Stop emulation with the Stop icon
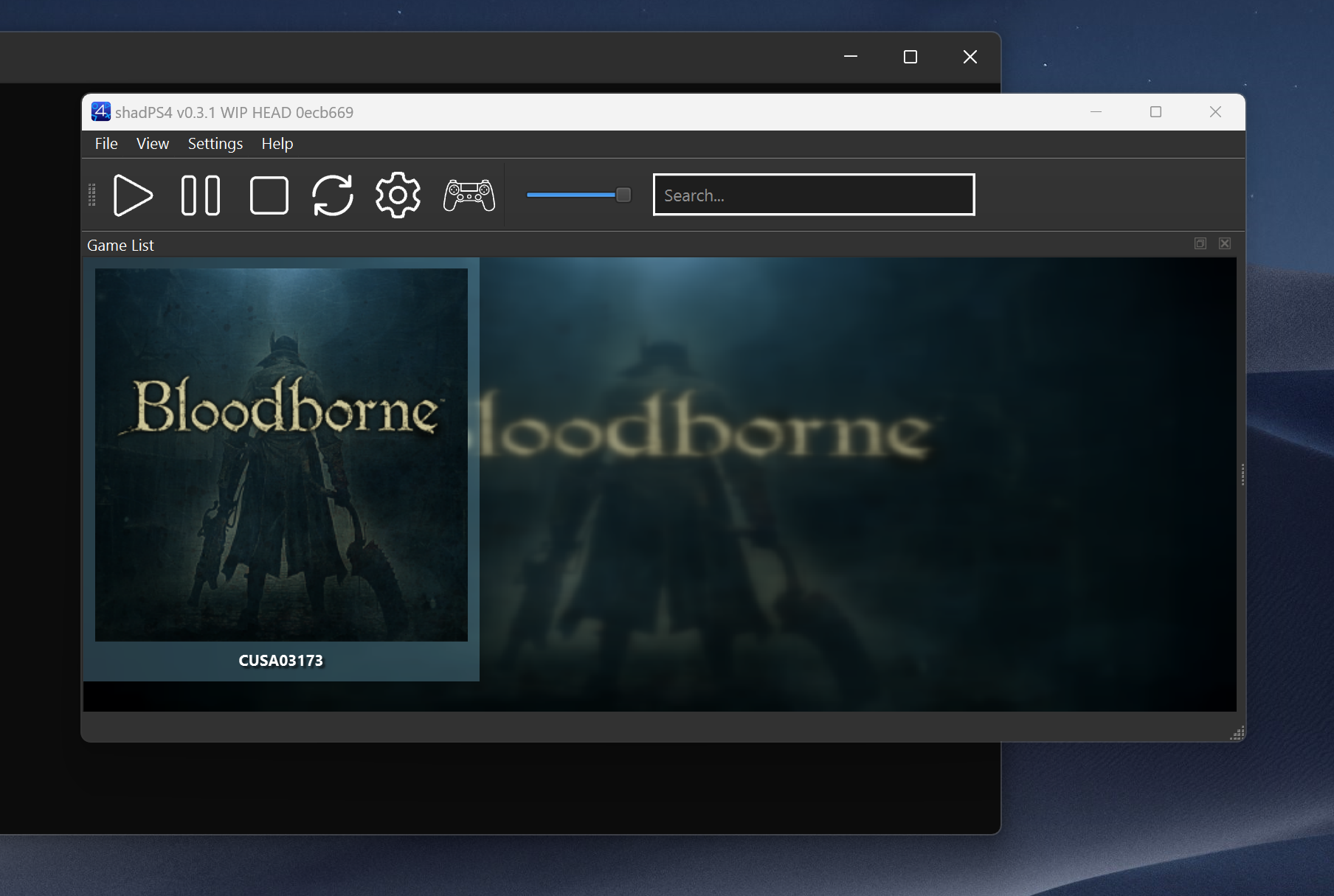 pos(269,195)
